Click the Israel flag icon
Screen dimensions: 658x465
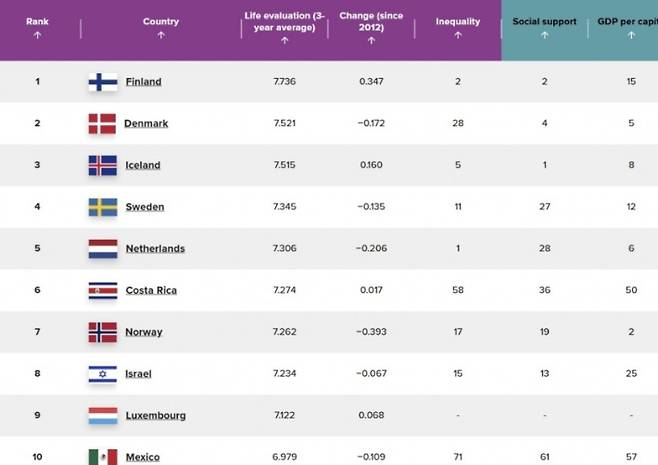pyautogui.click(x=102, y=374)
